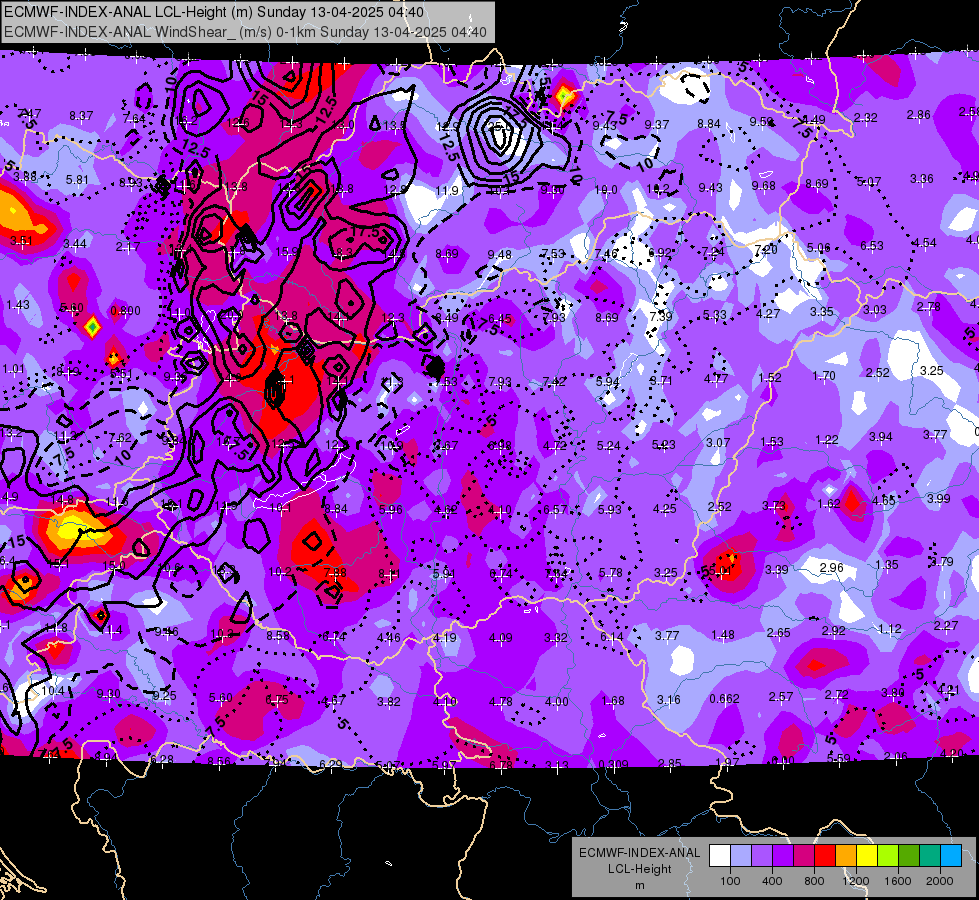This screenshot has width=979, height=900.
Task: Click the legend tick label 2000
Action: (940, 881)
